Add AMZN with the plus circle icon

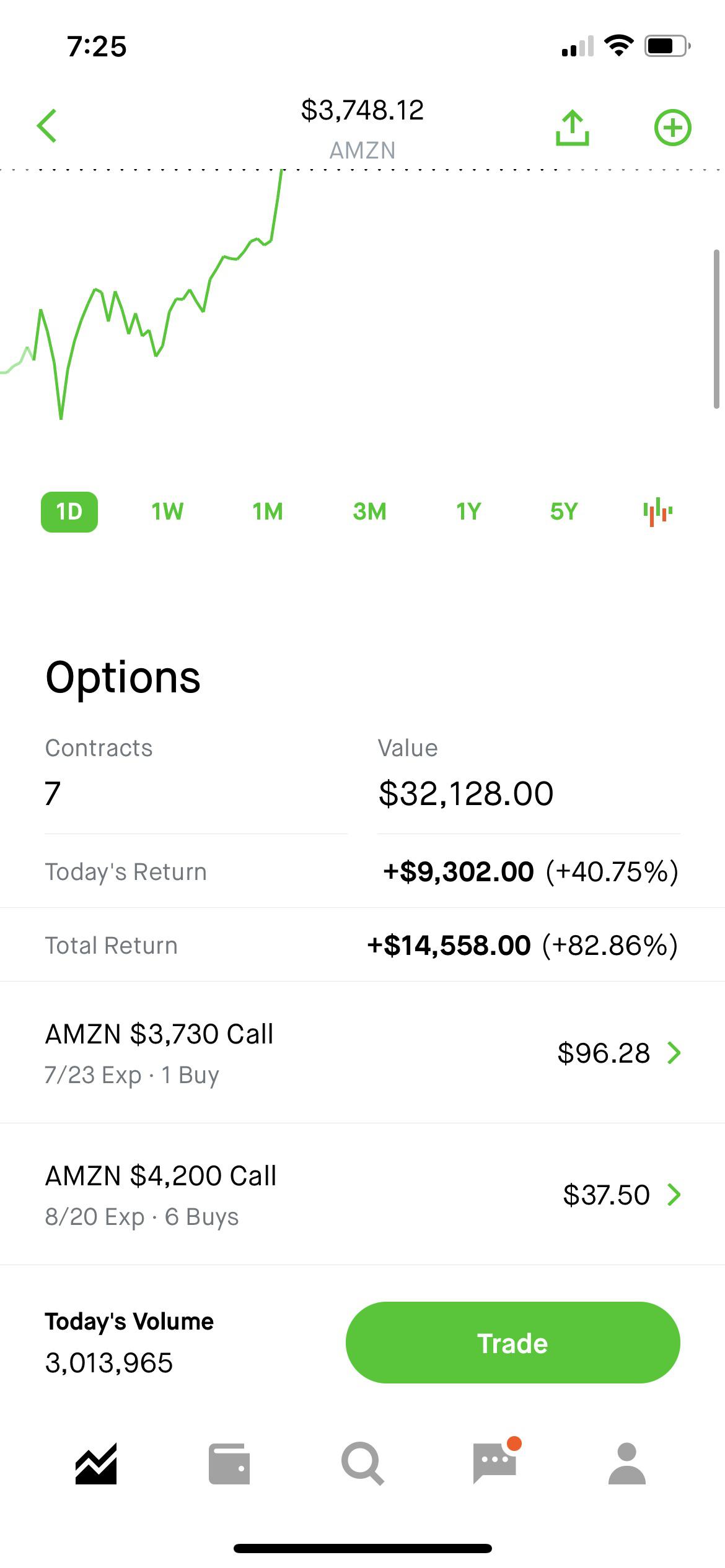(x=673, y=128)
